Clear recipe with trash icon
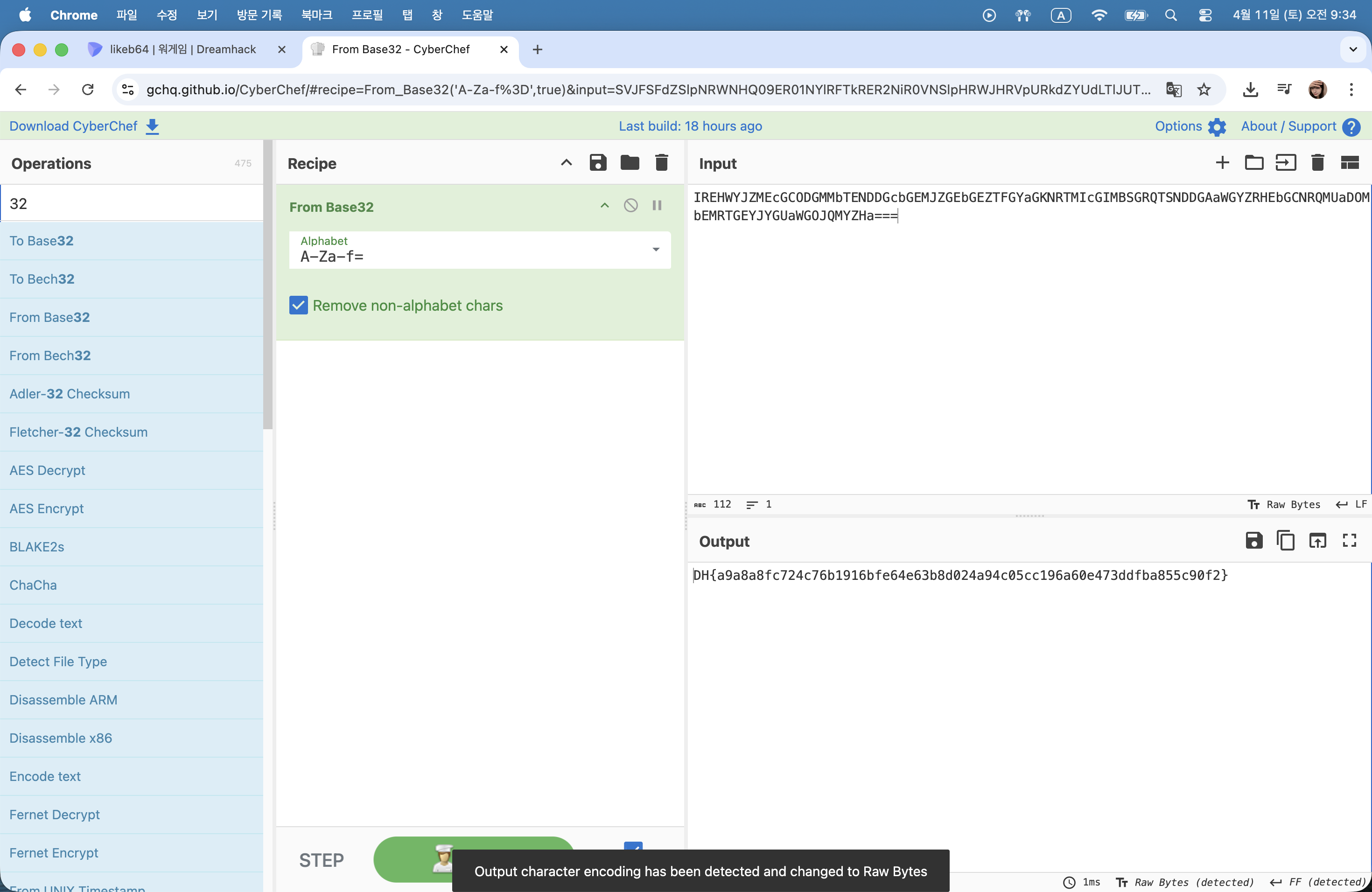Image resolution: width=1372 pixels, height=892 pixels. click(661, 163)
